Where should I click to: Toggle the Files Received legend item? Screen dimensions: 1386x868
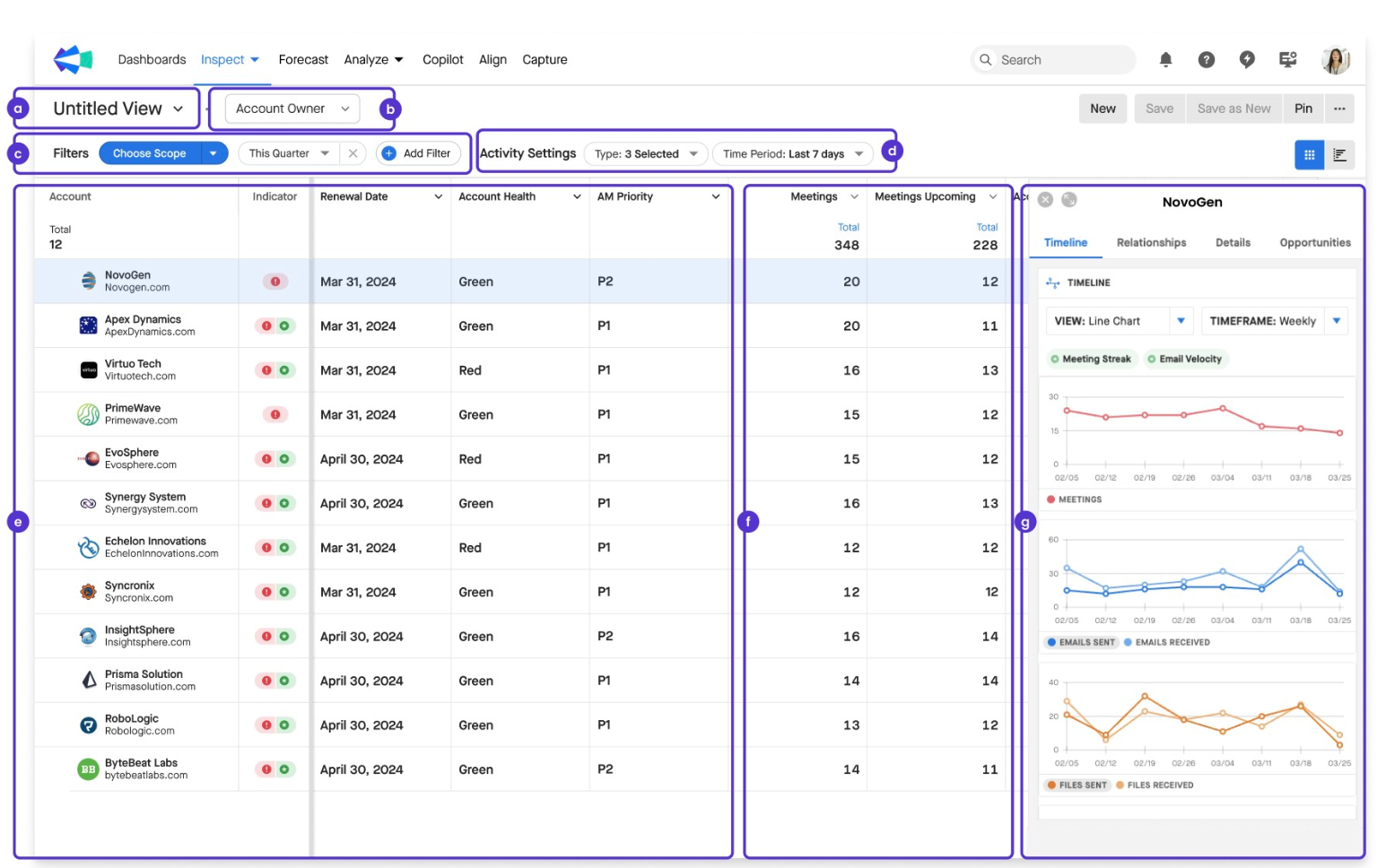coord(1155,785)
